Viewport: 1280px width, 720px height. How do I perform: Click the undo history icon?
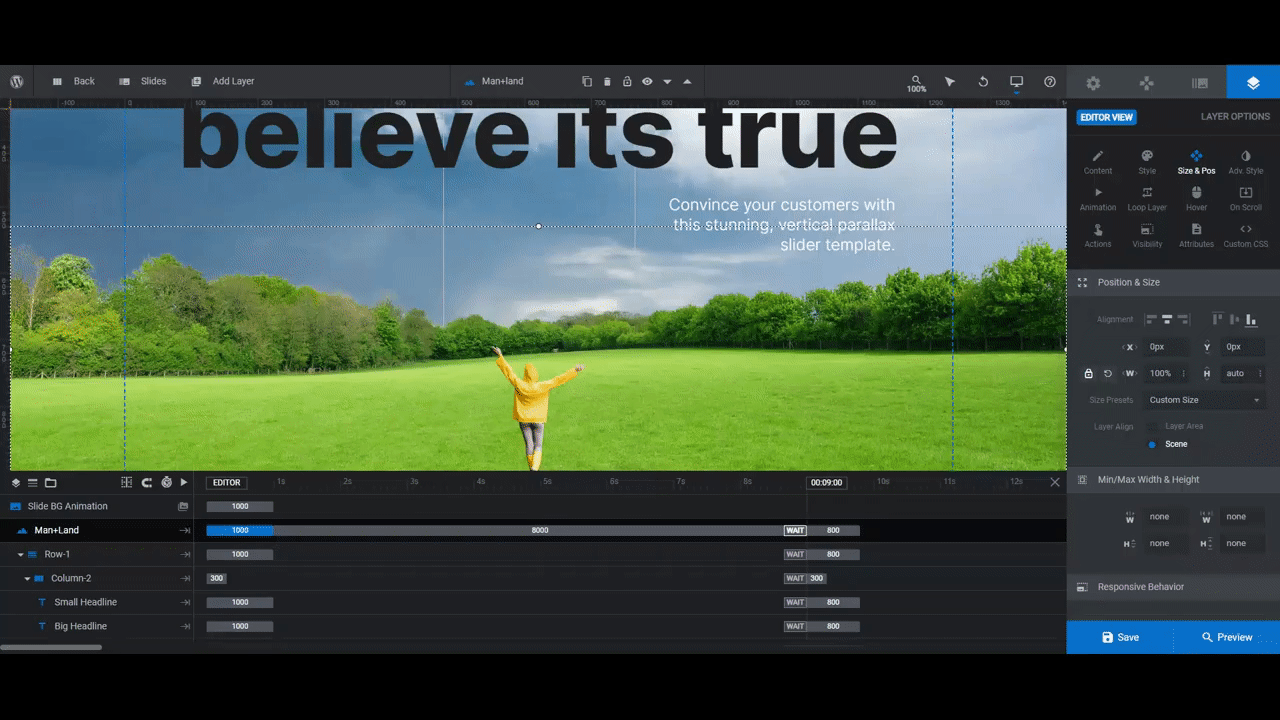[983, 81]
